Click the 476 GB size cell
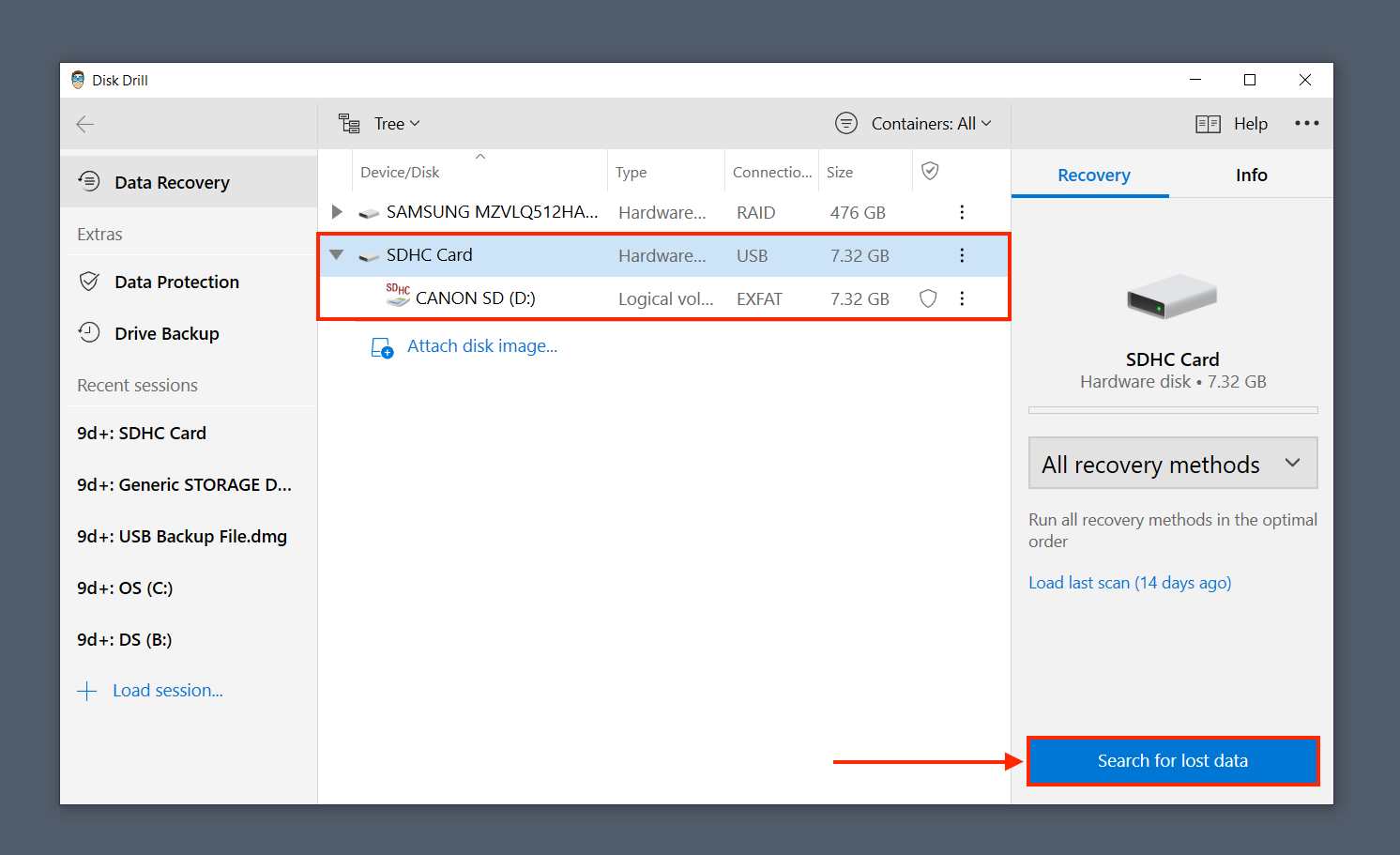This screenshot has height=855, width=1400. click(x=858, y=213)
